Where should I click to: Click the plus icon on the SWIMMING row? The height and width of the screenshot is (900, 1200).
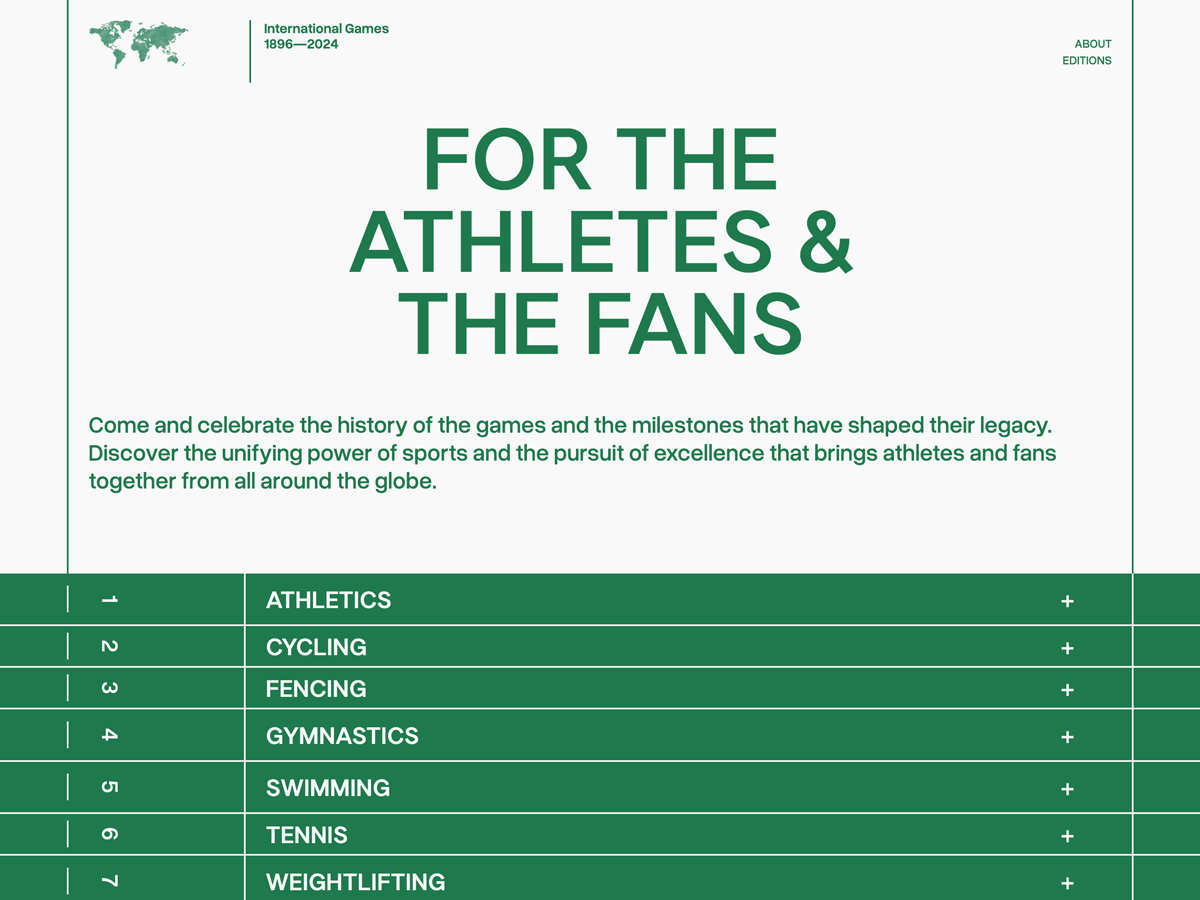click(1067, 788)
